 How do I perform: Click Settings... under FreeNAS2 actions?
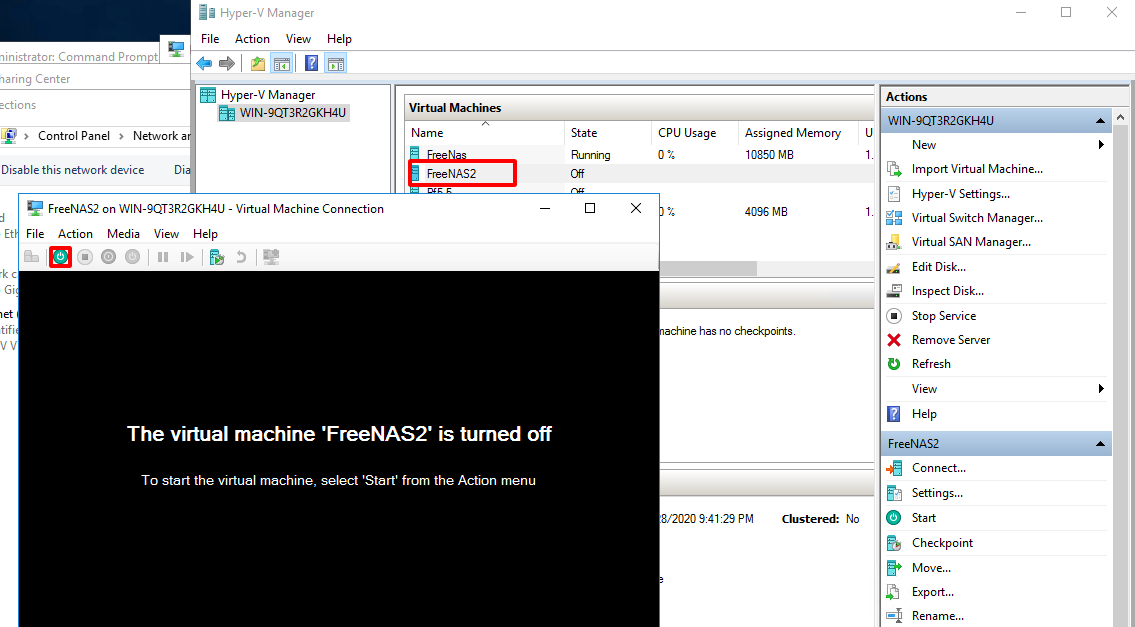tap(936, 493)
